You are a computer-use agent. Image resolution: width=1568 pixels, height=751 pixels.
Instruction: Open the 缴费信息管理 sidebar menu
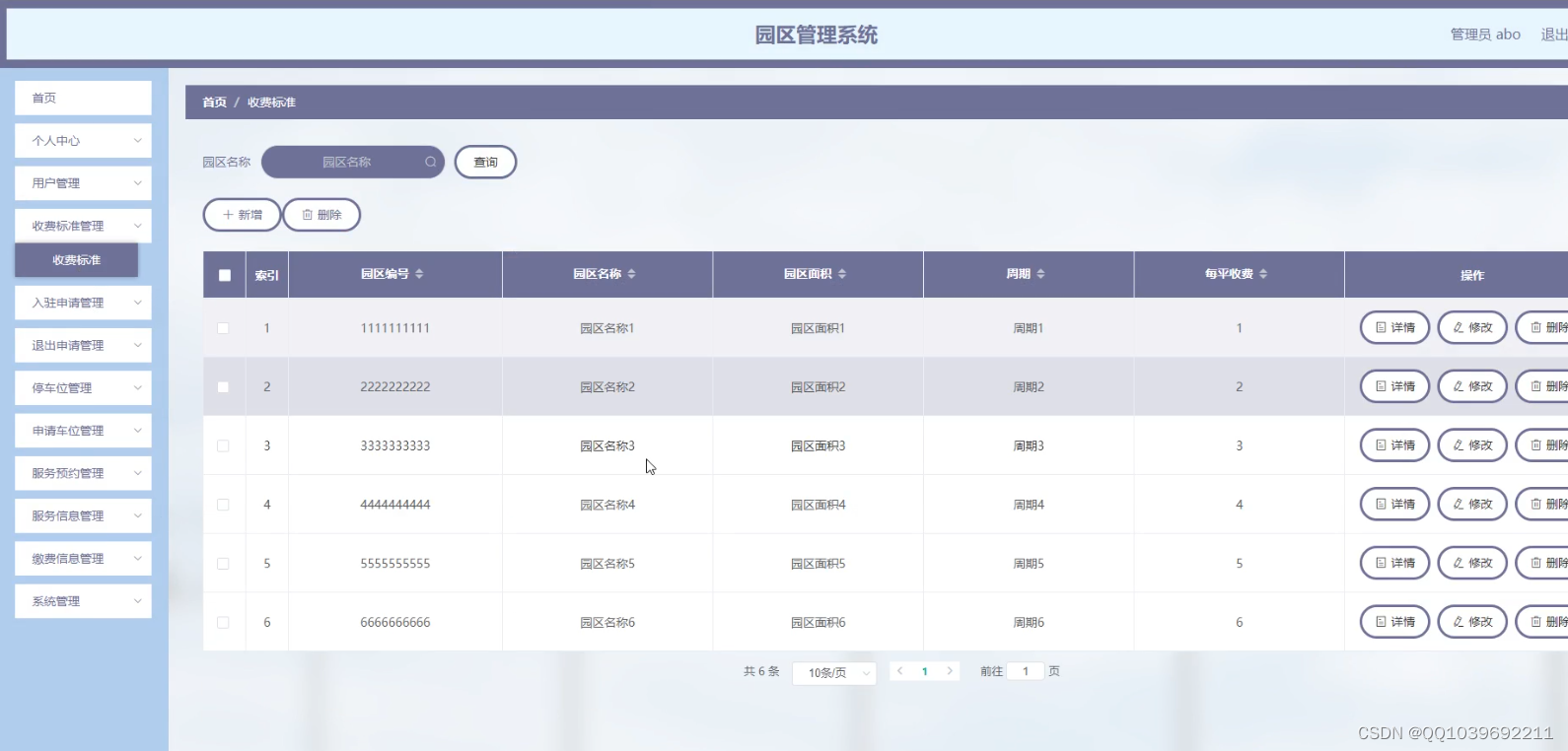(x=83, y=559)
